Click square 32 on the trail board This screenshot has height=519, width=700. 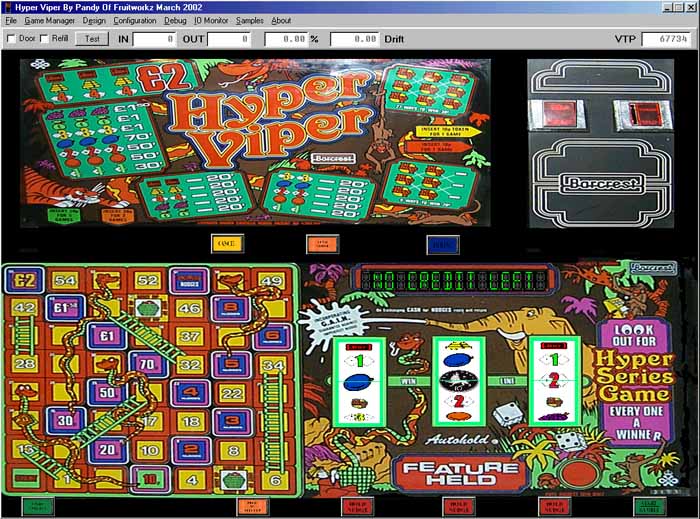click(x=189, y=365)
